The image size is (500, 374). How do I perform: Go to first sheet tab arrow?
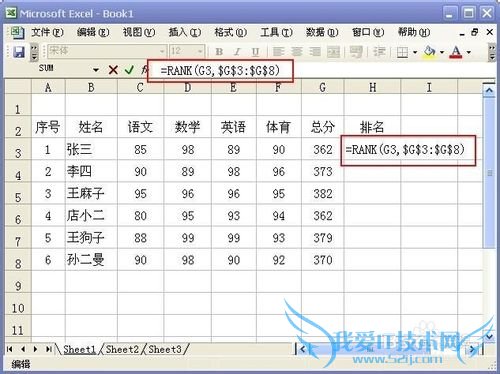coord(10,349)
